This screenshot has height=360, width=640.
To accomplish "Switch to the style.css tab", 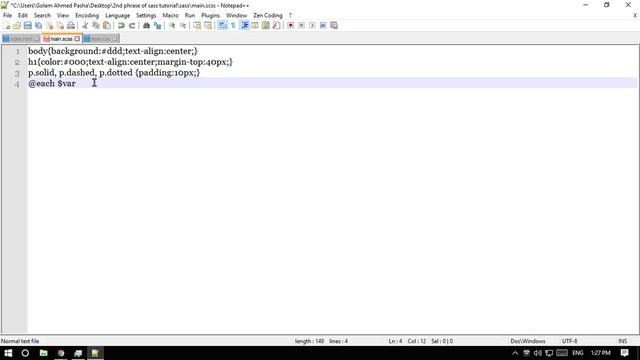I will coord(101,39).
